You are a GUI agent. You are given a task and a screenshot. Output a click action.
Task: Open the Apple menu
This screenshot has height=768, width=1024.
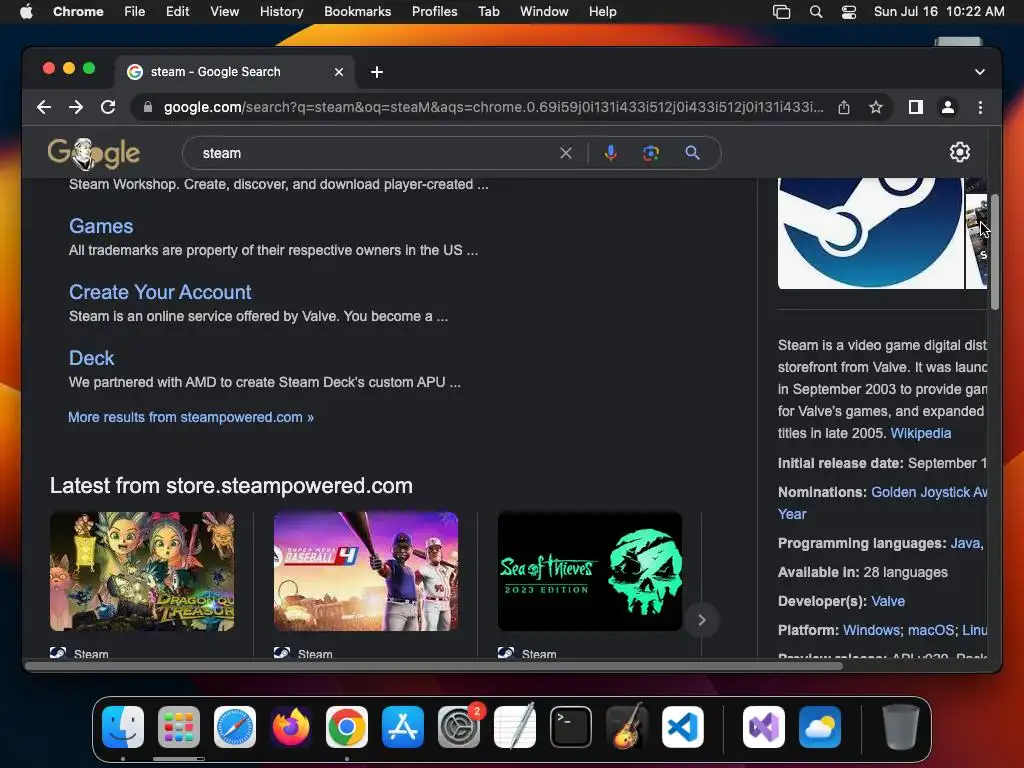pos(26,12)
